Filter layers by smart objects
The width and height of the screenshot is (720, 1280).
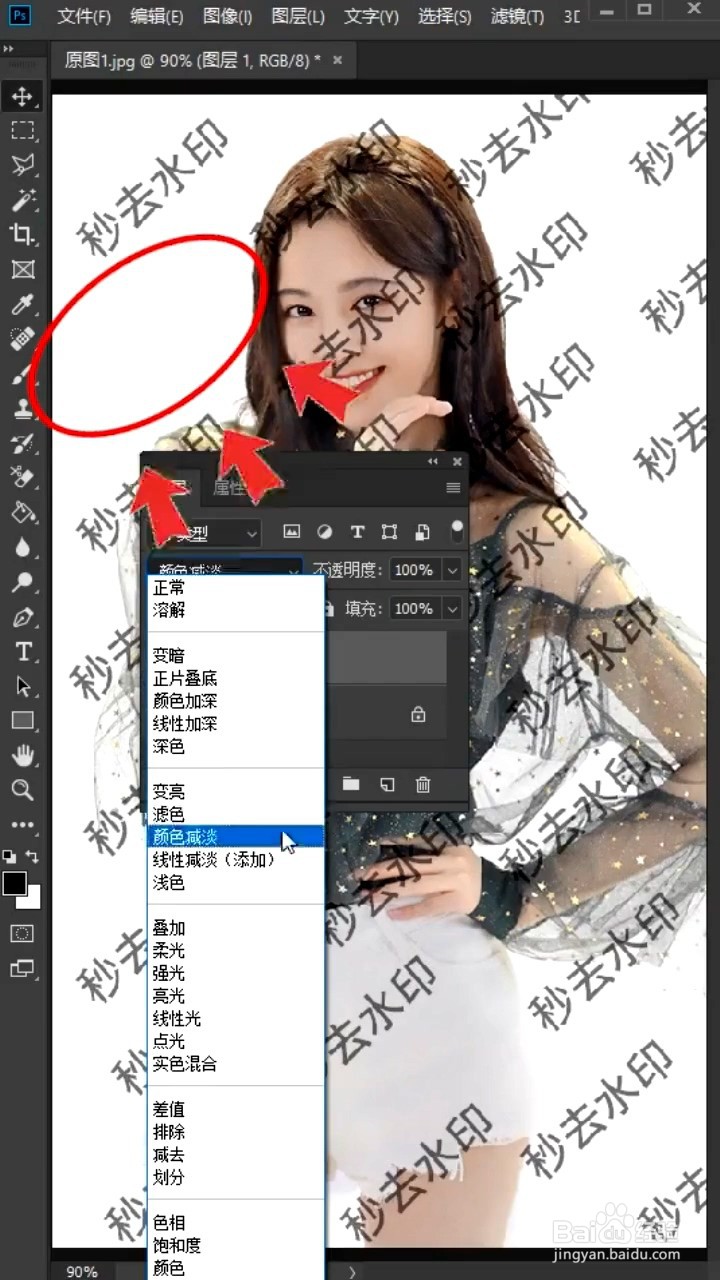click(x=423, y=532)
